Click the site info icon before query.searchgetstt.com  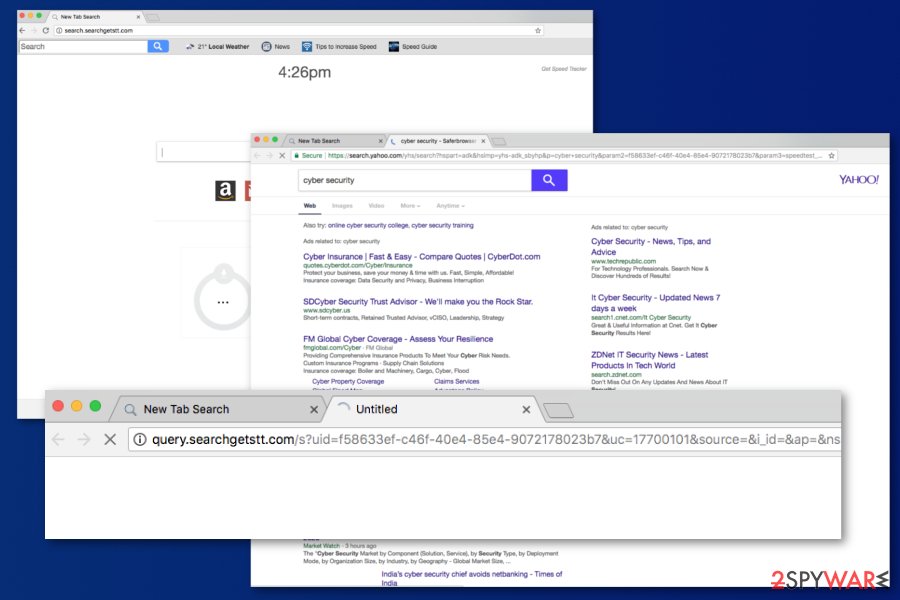[139, 440]
